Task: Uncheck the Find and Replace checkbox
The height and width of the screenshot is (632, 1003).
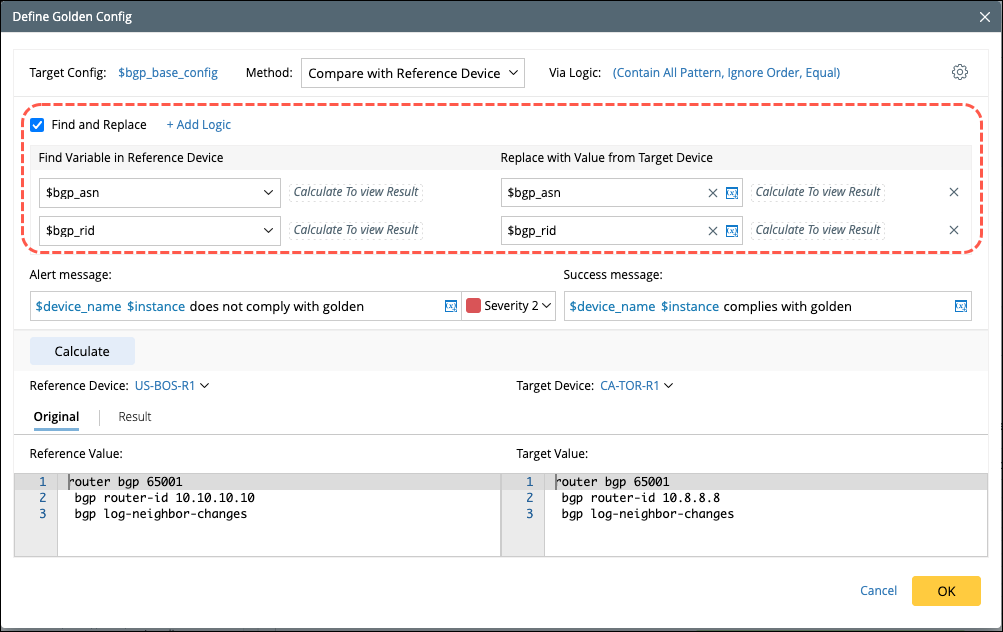Action: click(x=37, y=125)
